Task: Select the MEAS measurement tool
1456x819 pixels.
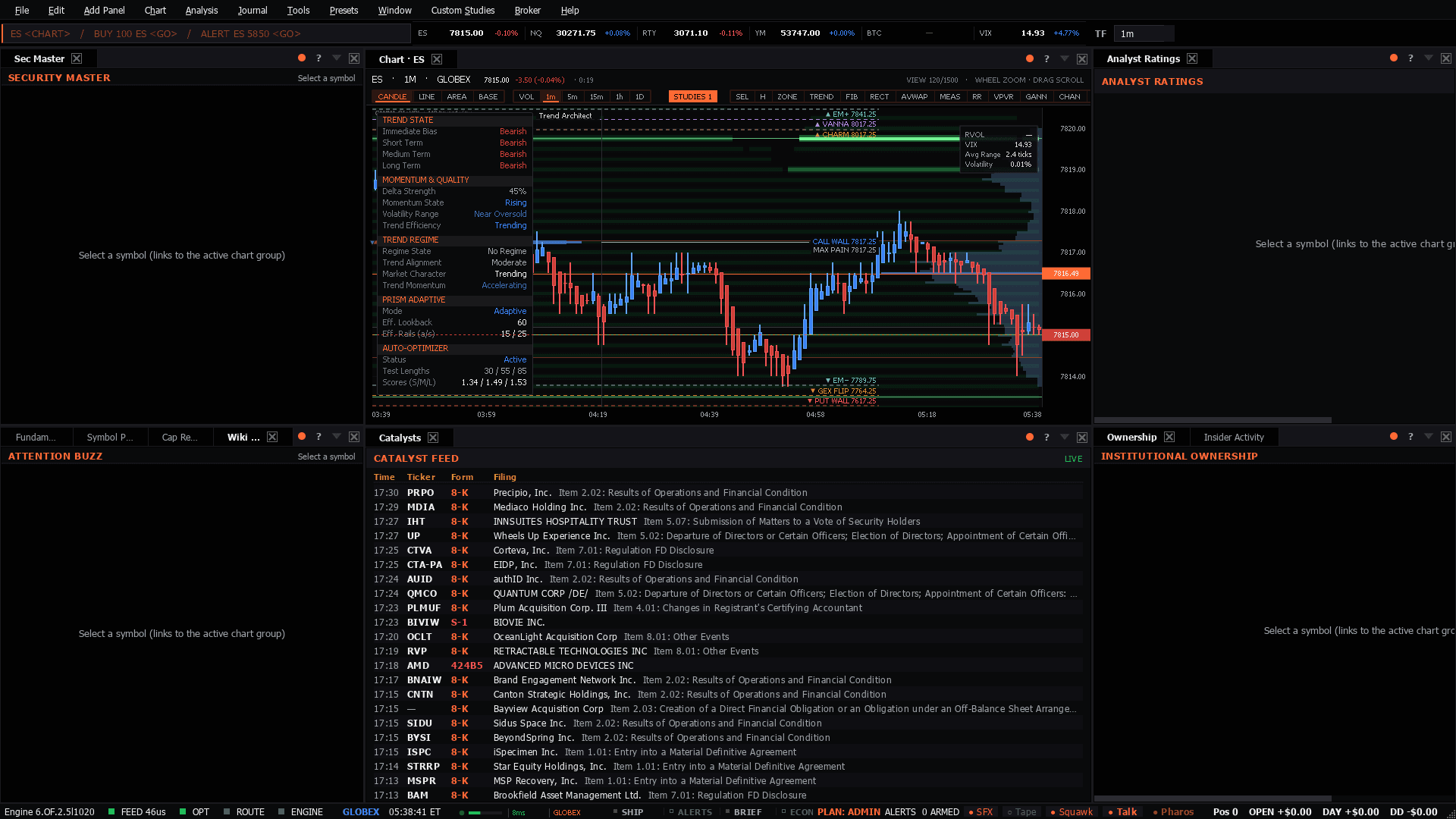Action: (949, 96)
